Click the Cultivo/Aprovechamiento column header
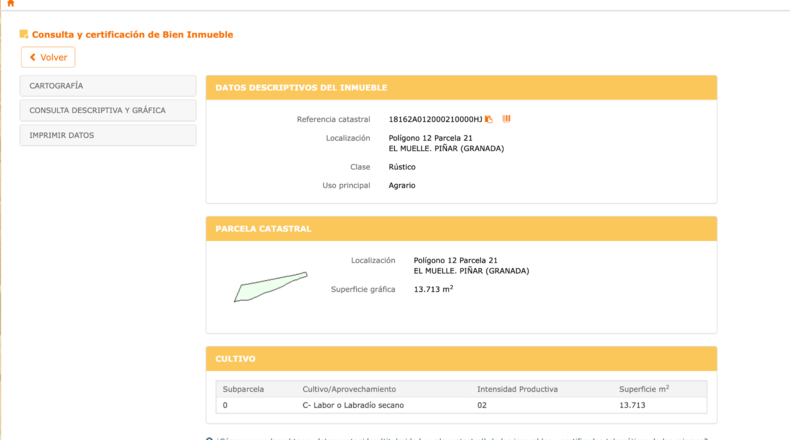Screen dimensions: 790x440 click(349, 389)
